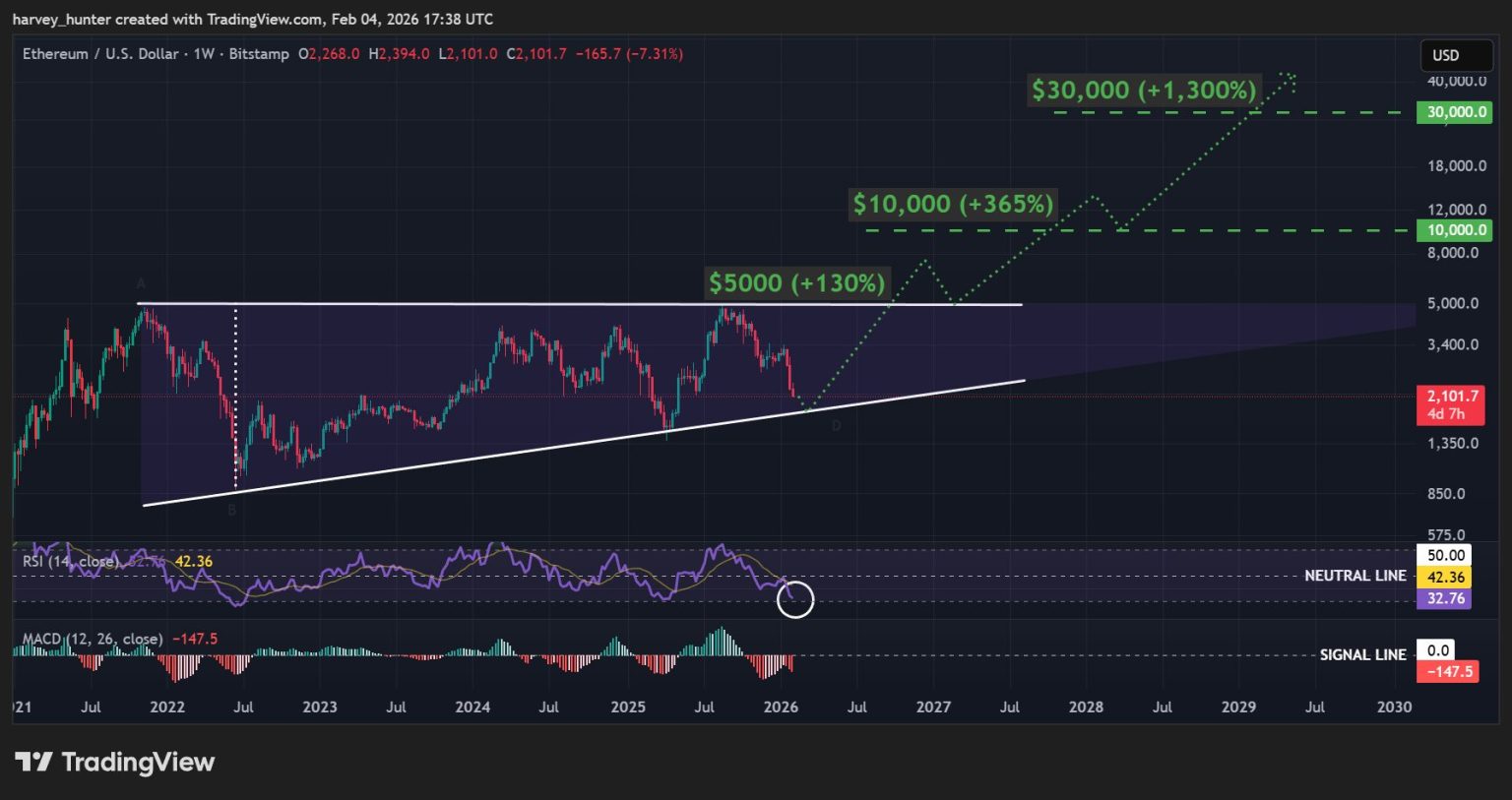
Task: Click the TradingView logo icon
Action: (33, 762)
